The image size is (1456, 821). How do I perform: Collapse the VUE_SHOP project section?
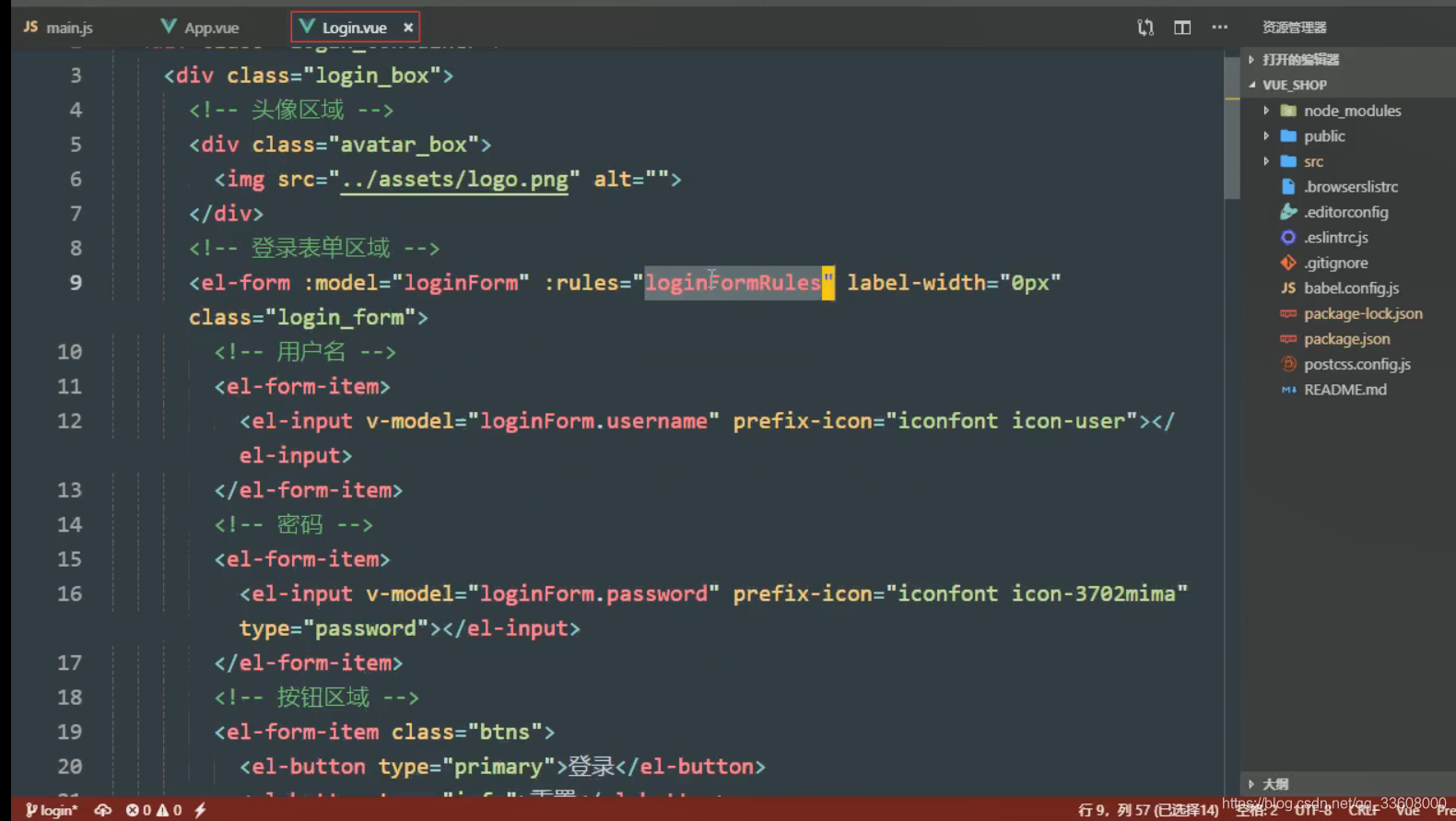pyautogui.click(x=1252, y=85)
